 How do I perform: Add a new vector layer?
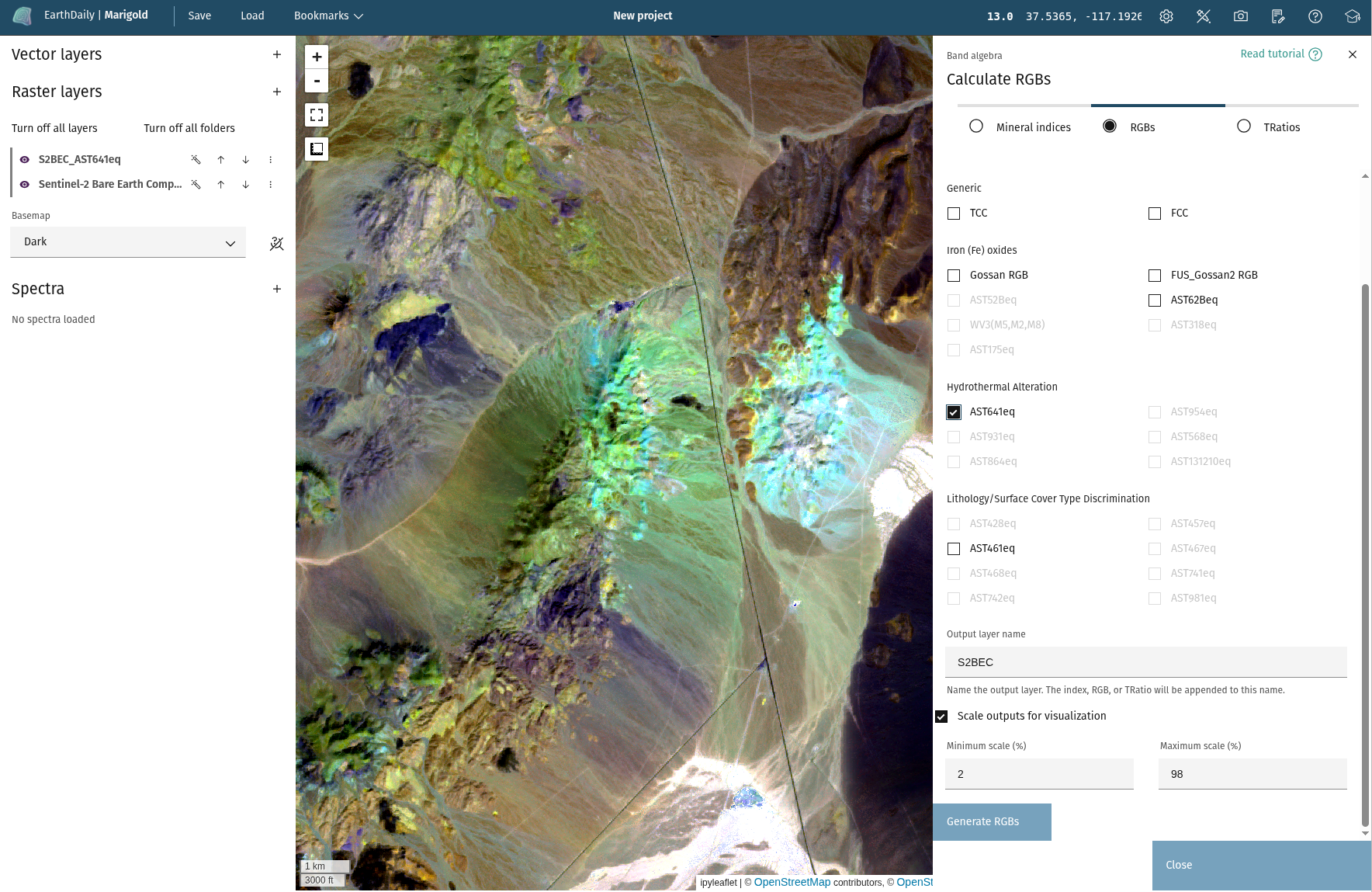(277, 54)
